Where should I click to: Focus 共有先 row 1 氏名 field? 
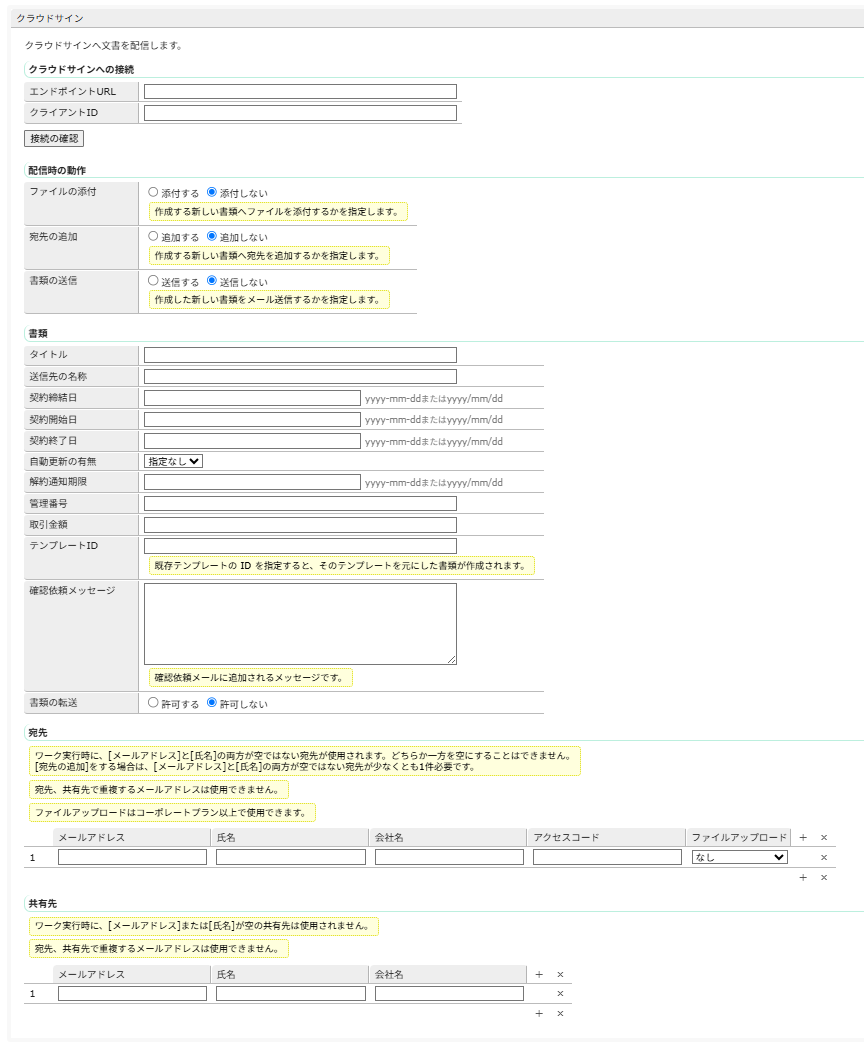pyautogui.click(x=290, y=993)
